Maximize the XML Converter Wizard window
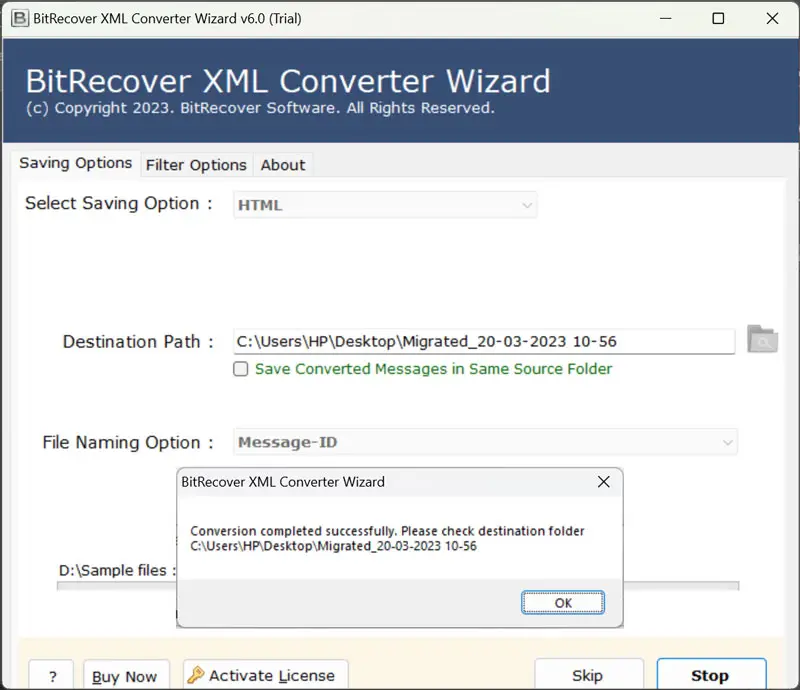This screenshot has height=690, width=800. pyautogui.click(x=718, y=18)
